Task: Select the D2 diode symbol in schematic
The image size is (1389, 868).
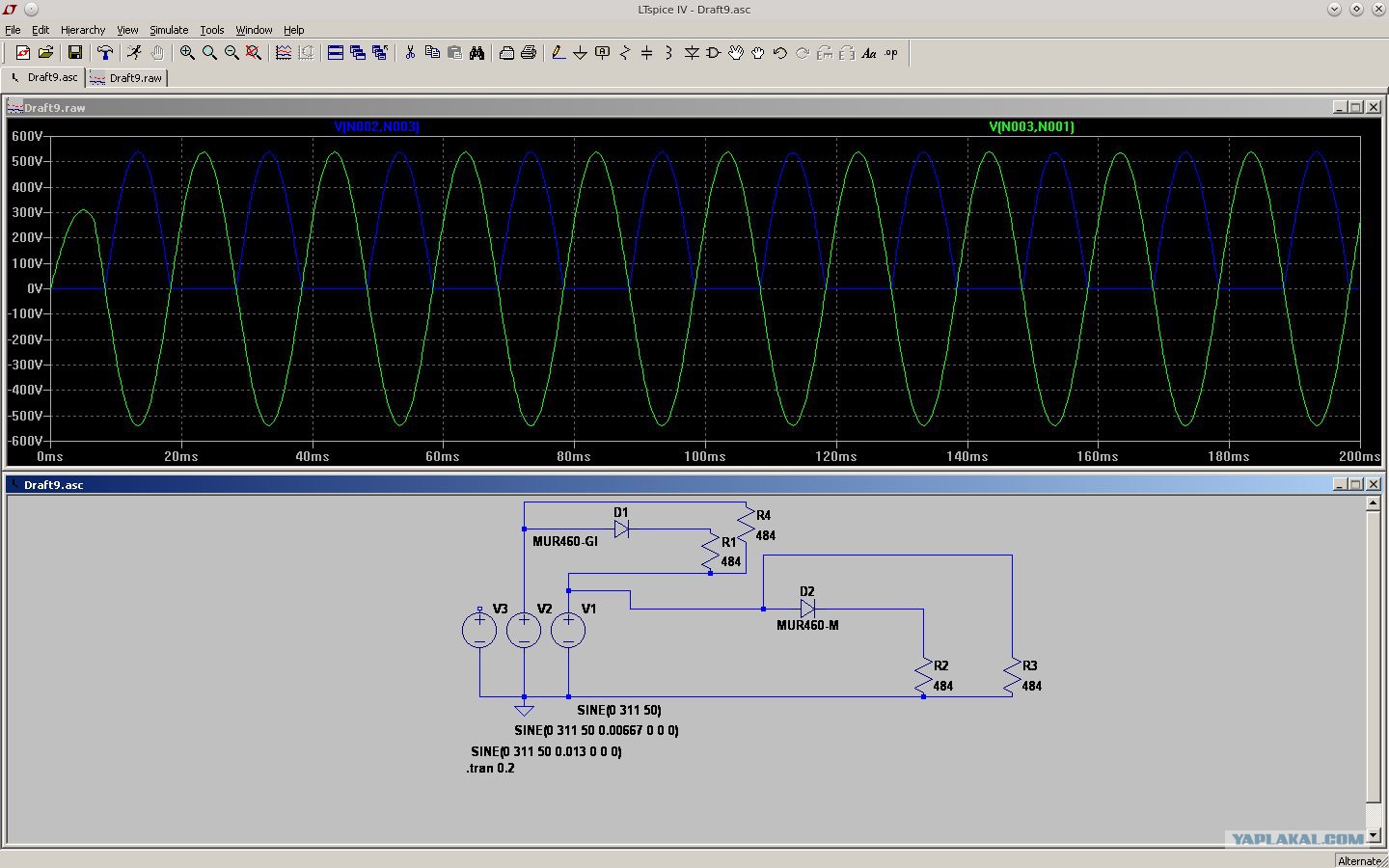Action: pyautogui.click(x=807, y=609)
